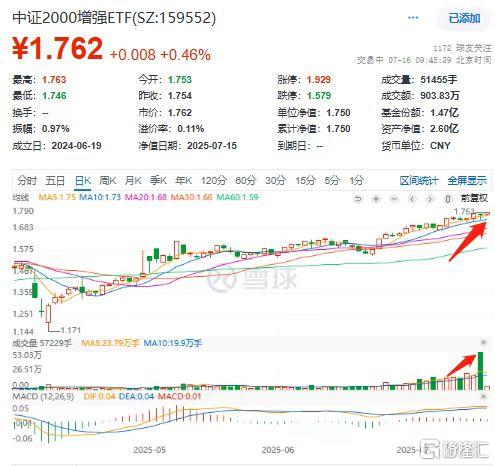Click the tallest green volume bar
The height and width of the screenshot is (466, 495).
point(480,371)
